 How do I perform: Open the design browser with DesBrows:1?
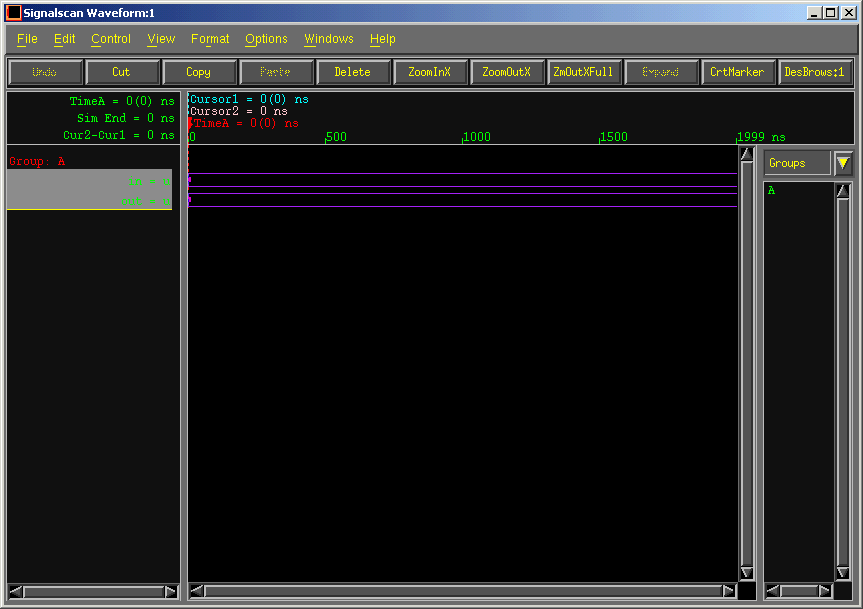point(815,72)
